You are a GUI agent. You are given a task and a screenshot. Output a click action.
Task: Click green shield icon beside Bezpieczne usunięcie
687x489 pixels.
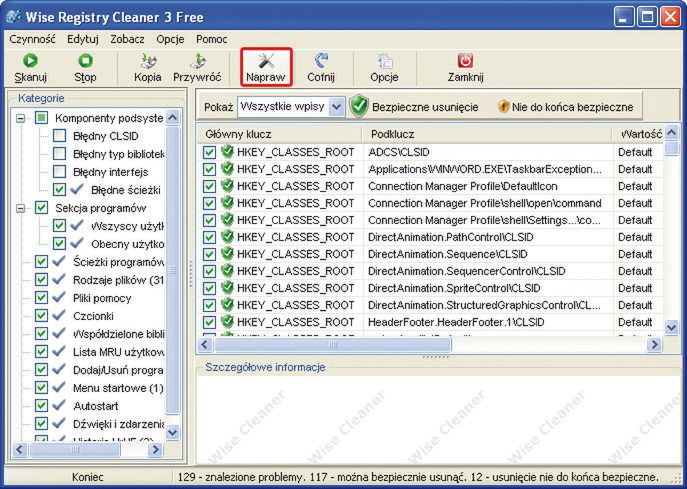(x=359, y=106)
